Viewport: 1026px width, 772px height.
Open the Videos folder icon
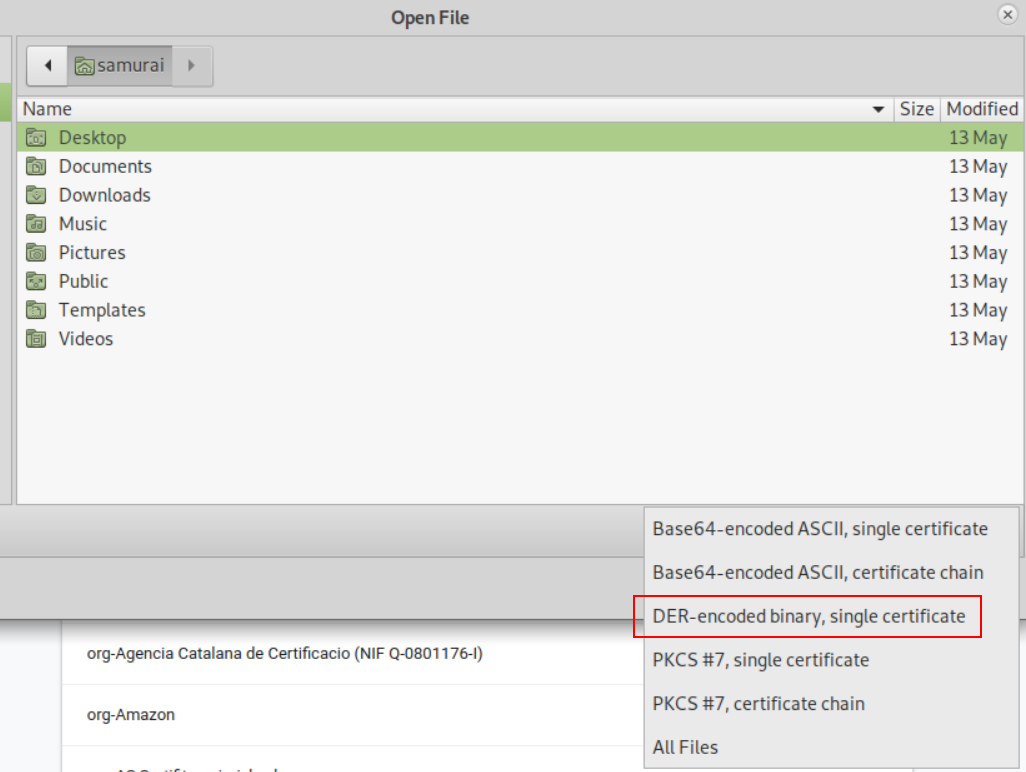pyautogui.click(x=34, y=338)
